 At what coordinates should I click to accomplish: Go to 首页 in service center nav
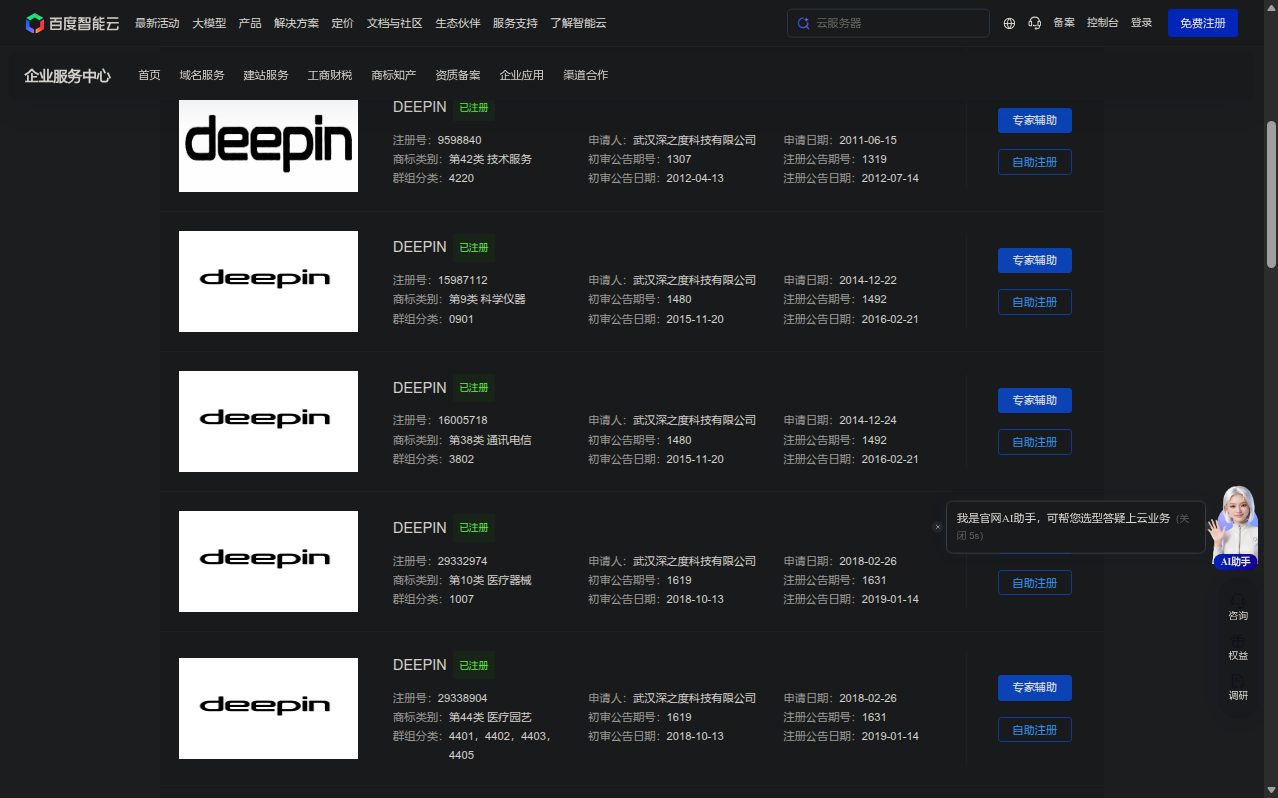pos(149,75)
